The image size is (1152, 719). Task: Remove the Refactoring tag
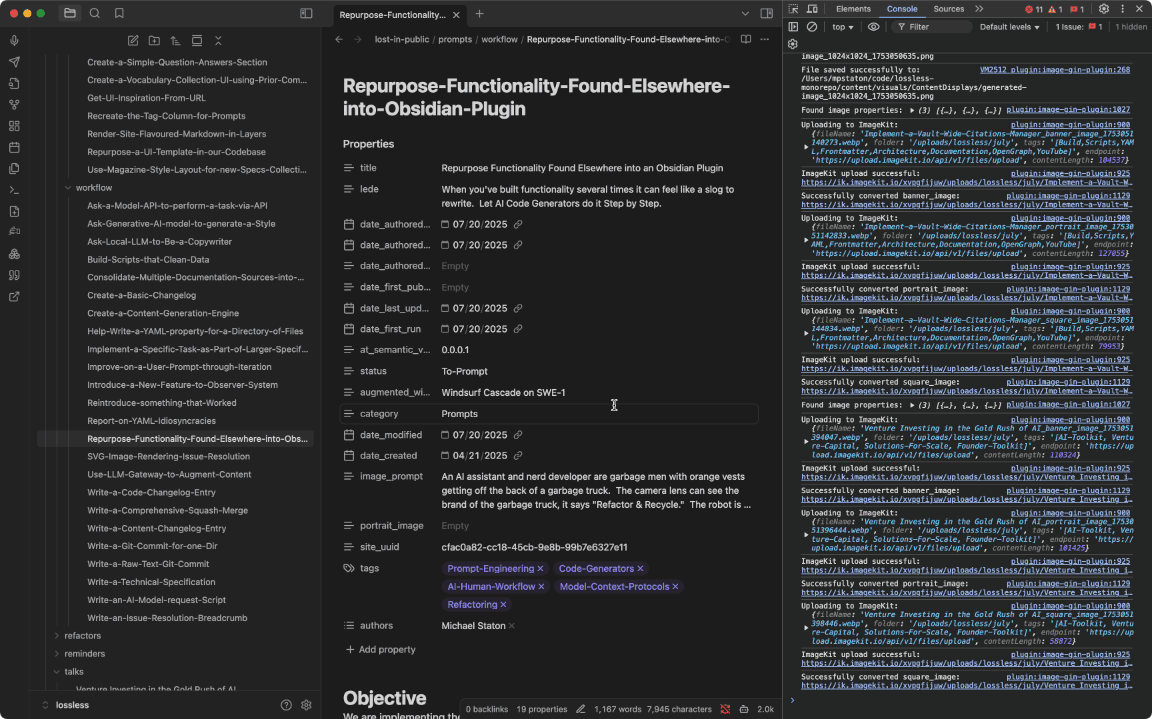pos(503,605)
